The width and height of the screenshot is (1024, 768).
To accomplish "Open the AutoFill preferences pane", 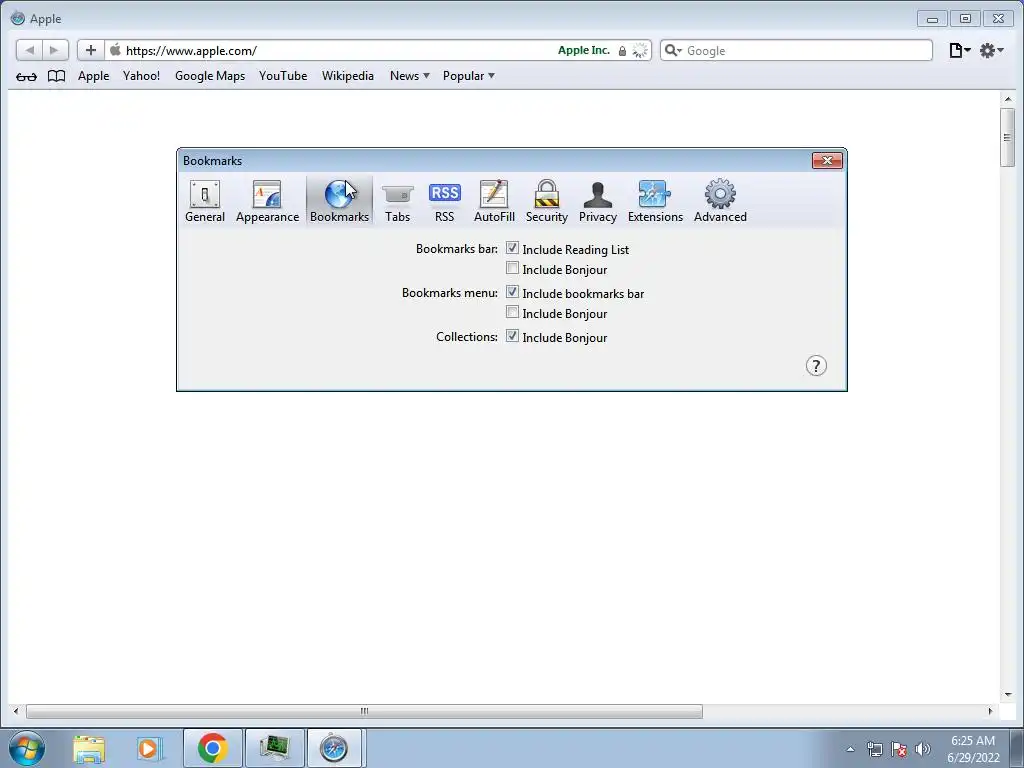I will pos(494,201).
